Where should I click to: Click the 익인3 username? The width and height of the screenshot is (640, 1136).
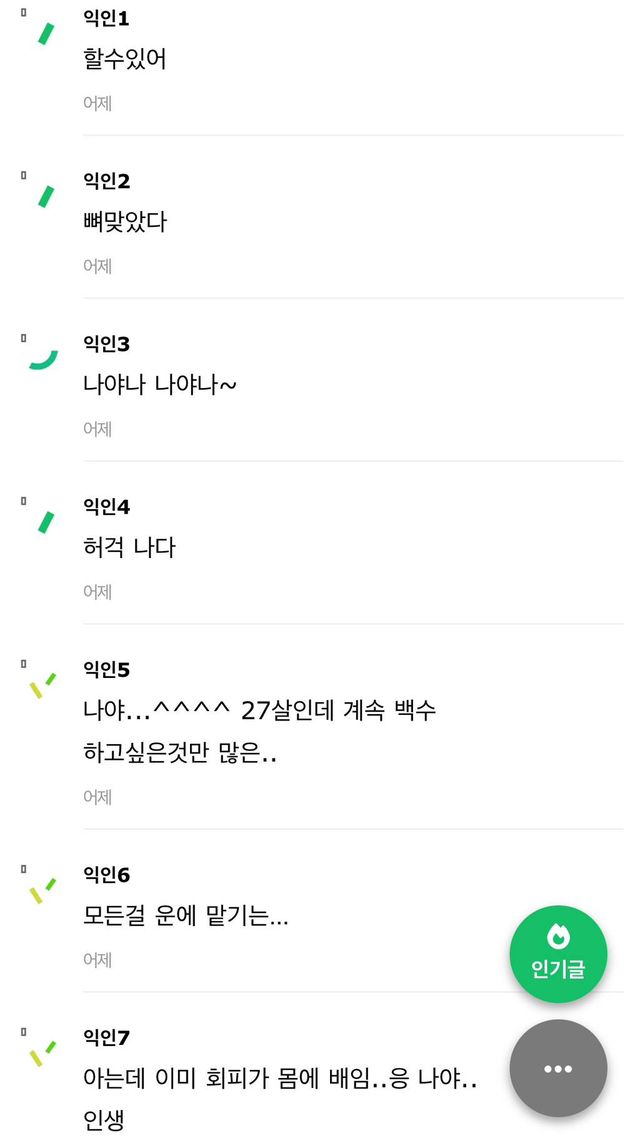107,344
